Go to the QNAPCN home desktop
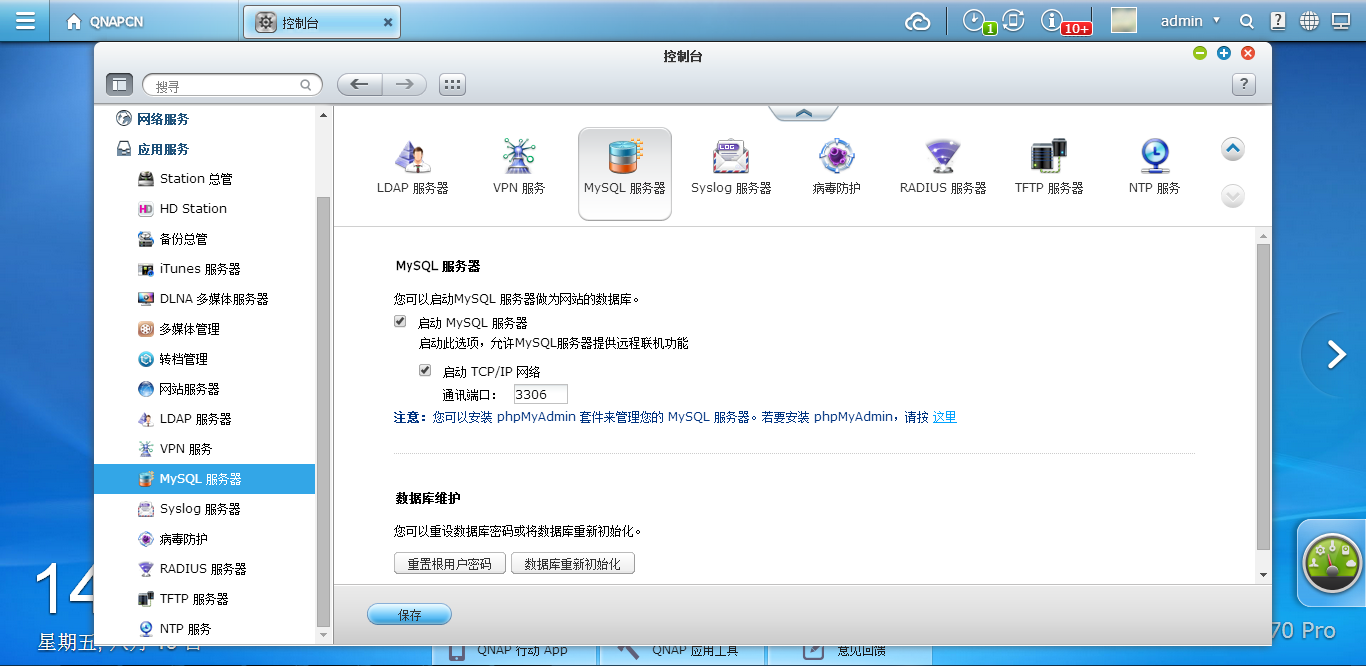This screenshot has width=1366, height=666. point(104,22)
